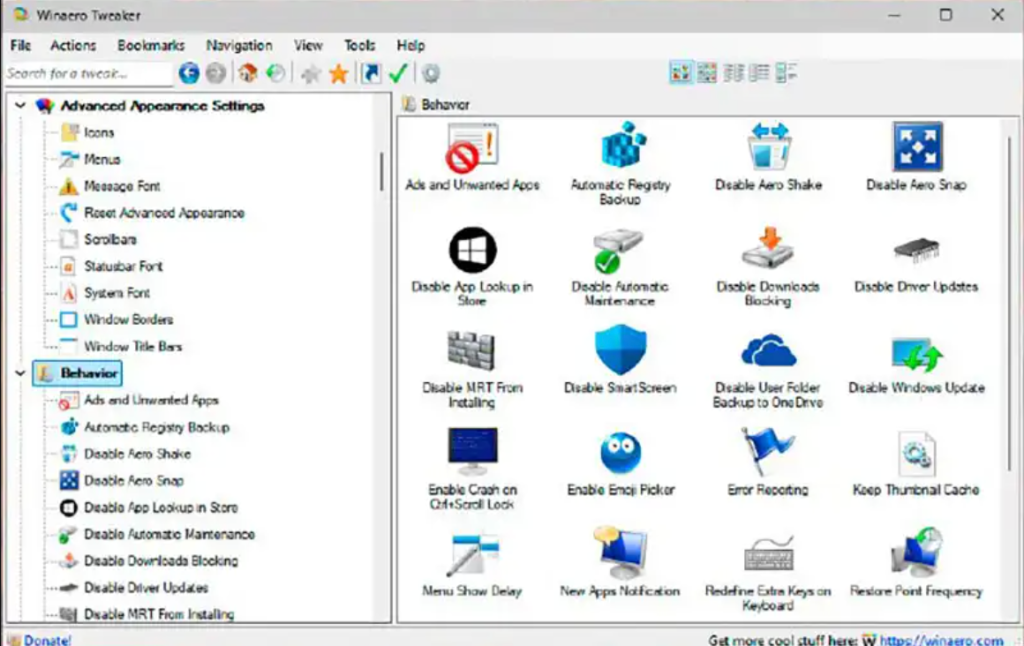Click the Home icon in toolbar
The image size is (1024, 646).
click(247, 73)
